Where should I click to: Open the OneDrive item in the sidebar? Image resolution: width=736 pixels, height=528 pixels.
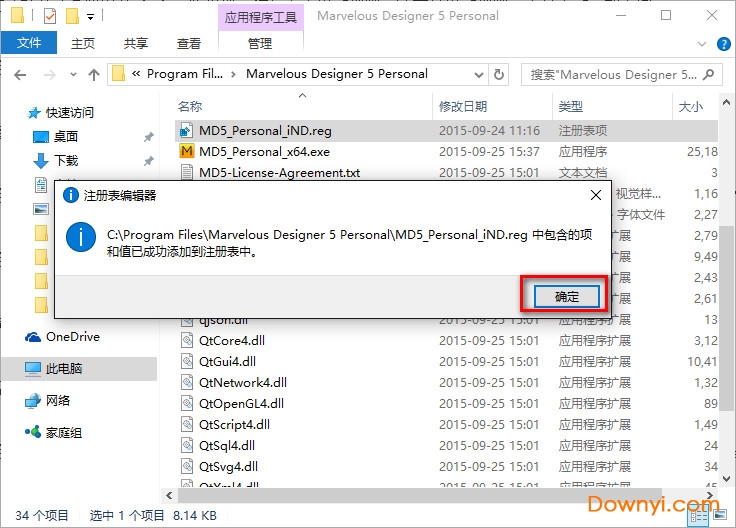[x=72, y=337]
